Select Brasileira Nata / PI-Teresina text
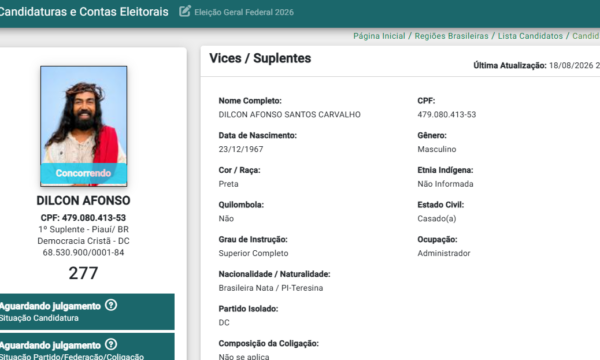Screen dimensions: 600x360 (x=271, y=288)
